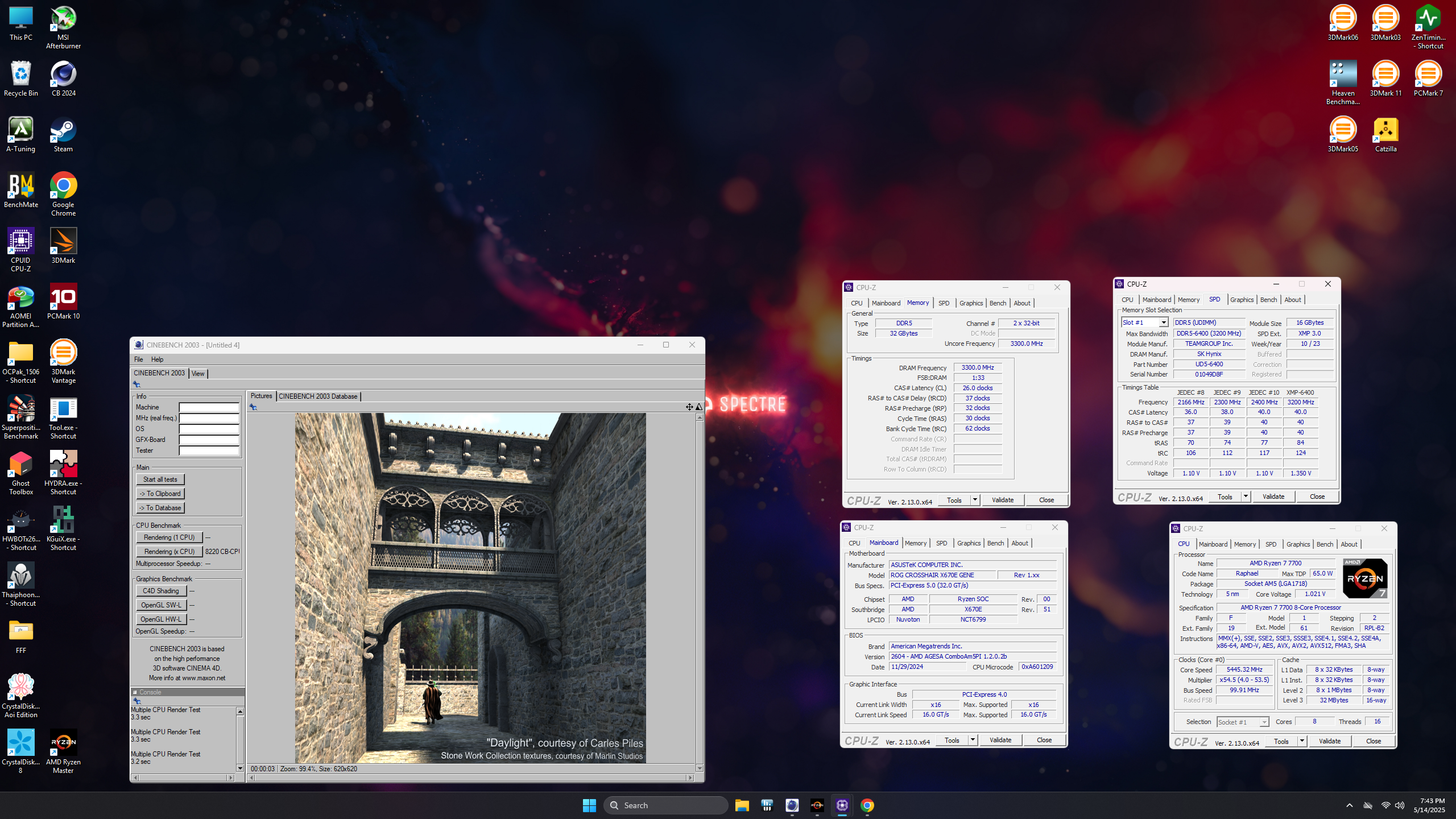
Task: Open Superposition Benchmark desktop icon
Action: point(21,417)
